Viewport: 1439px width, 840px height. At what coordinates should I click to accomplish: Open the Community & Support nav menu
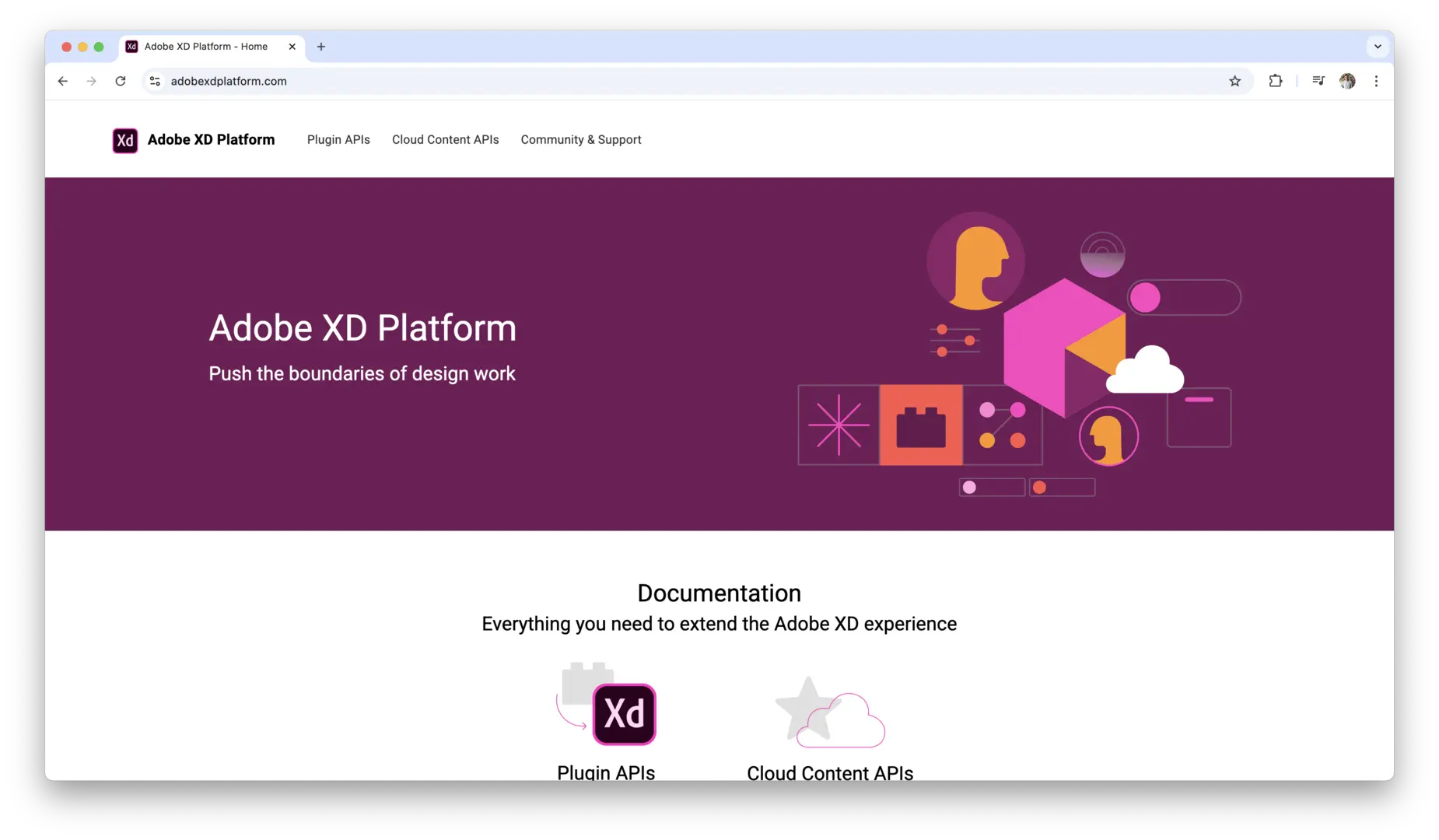(581, 140)
